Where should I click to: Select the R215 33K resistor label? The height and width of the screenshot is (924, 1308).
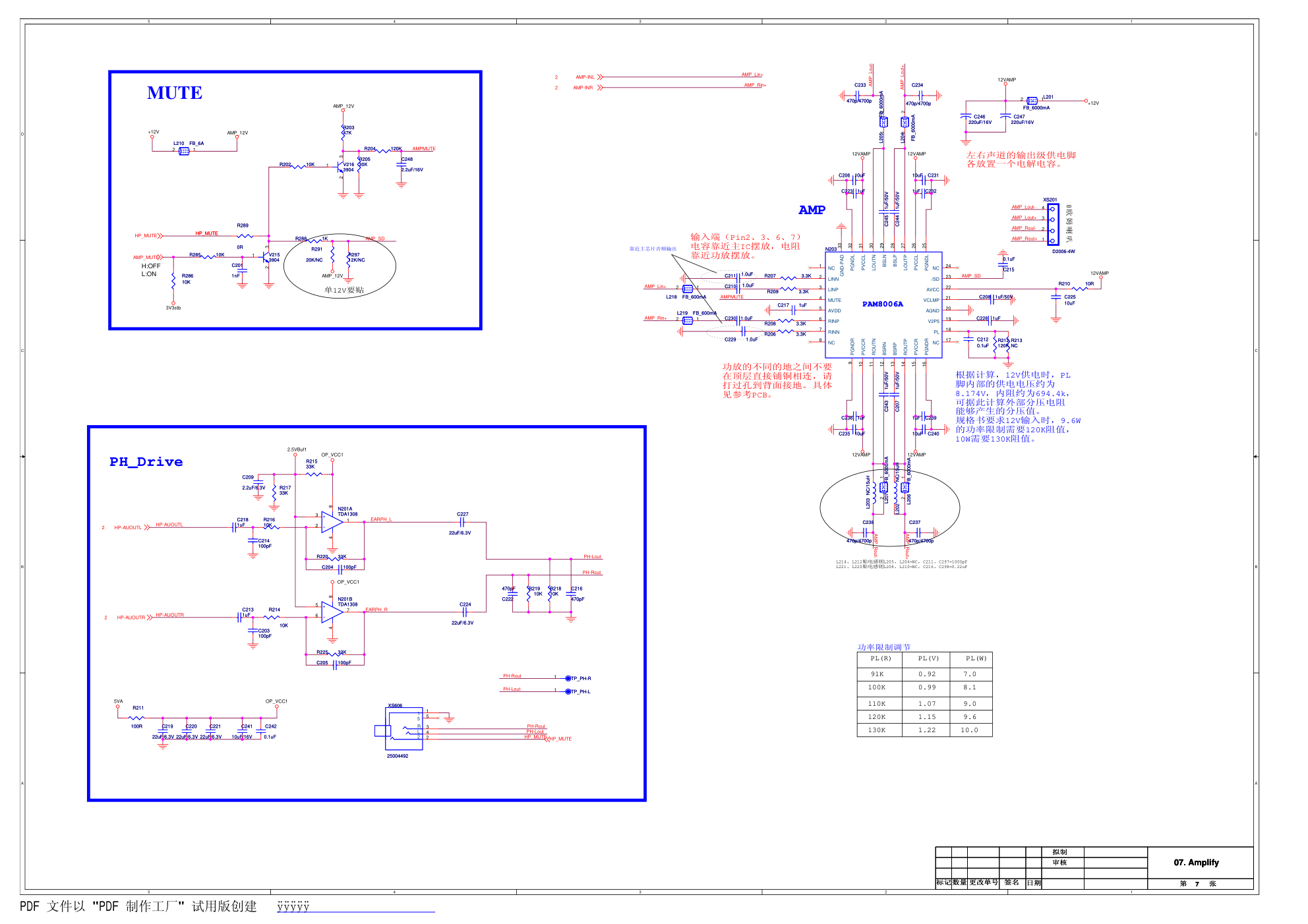click(x=311, y=464)
